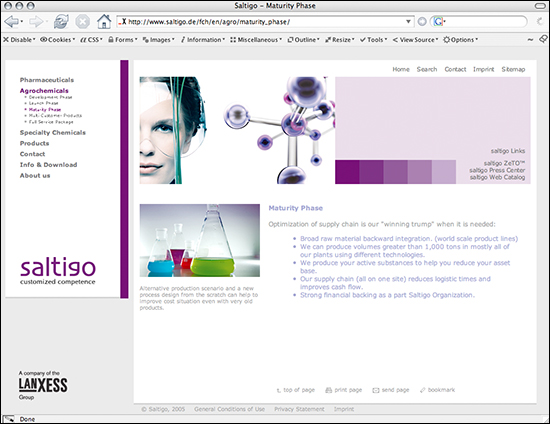Click the top of page arrow icon
The height and width of the screenshot is (424, 550).
pos(279,390)
